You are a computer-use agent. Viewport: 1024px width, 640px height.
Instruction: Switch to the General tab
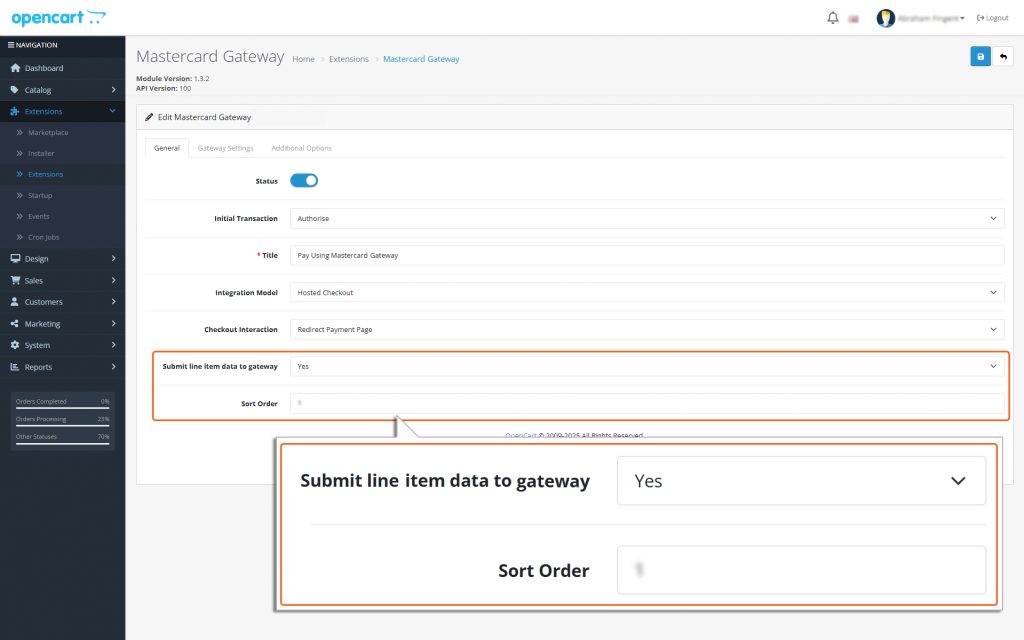[167, 148]
